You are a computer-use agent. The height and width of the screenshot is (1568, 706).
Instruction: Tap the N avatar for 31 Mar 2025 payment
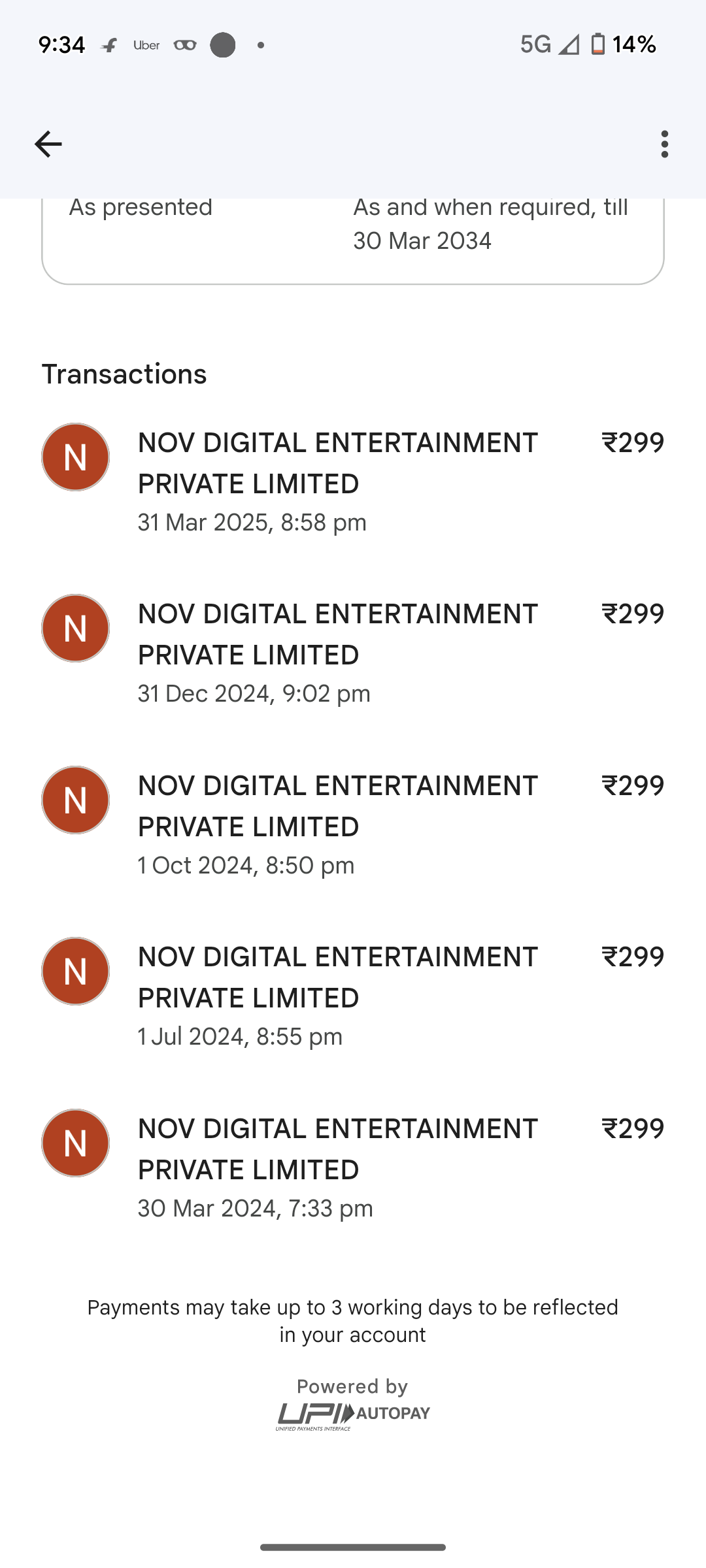point(75,457)
